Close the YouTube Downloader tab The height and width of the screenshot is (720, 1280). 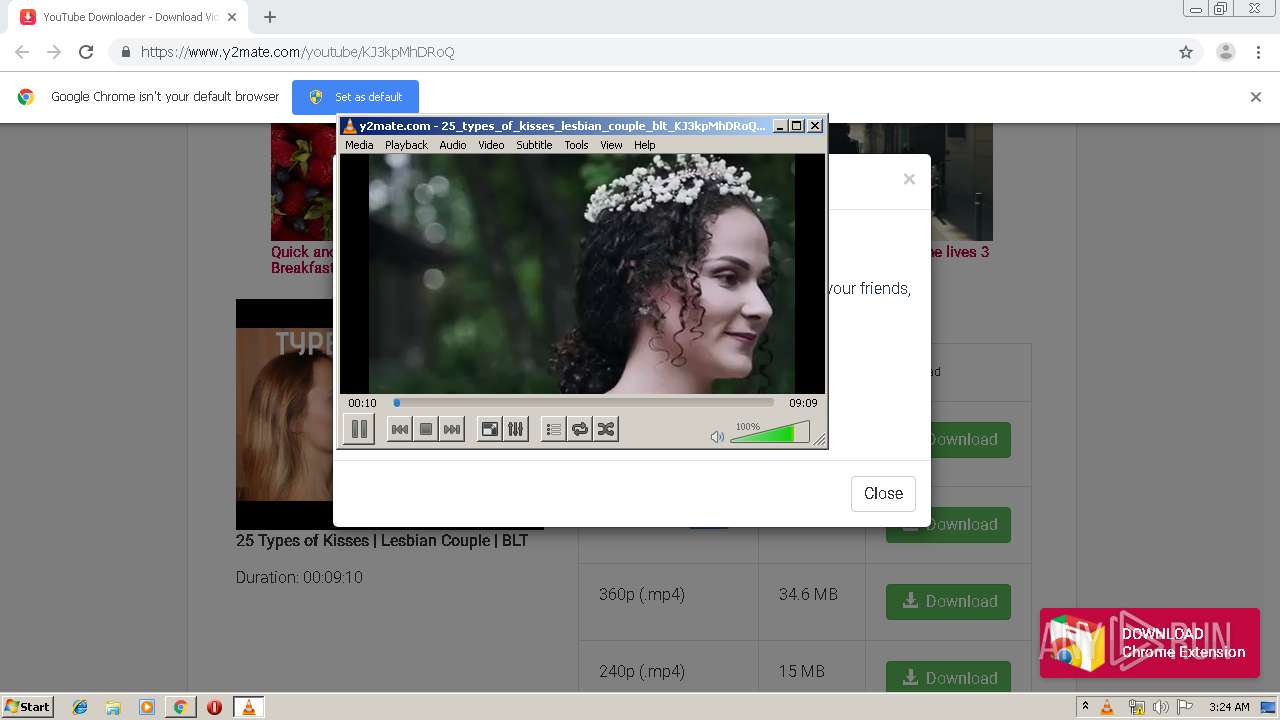(x=232, y=17)
